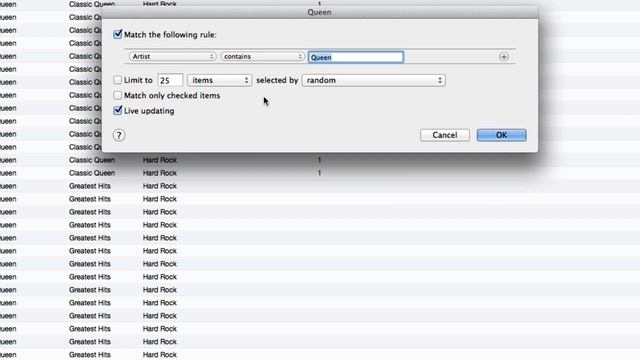Click the Cancel button
This screenshot has width=640, height=360.
click(444, 135)
